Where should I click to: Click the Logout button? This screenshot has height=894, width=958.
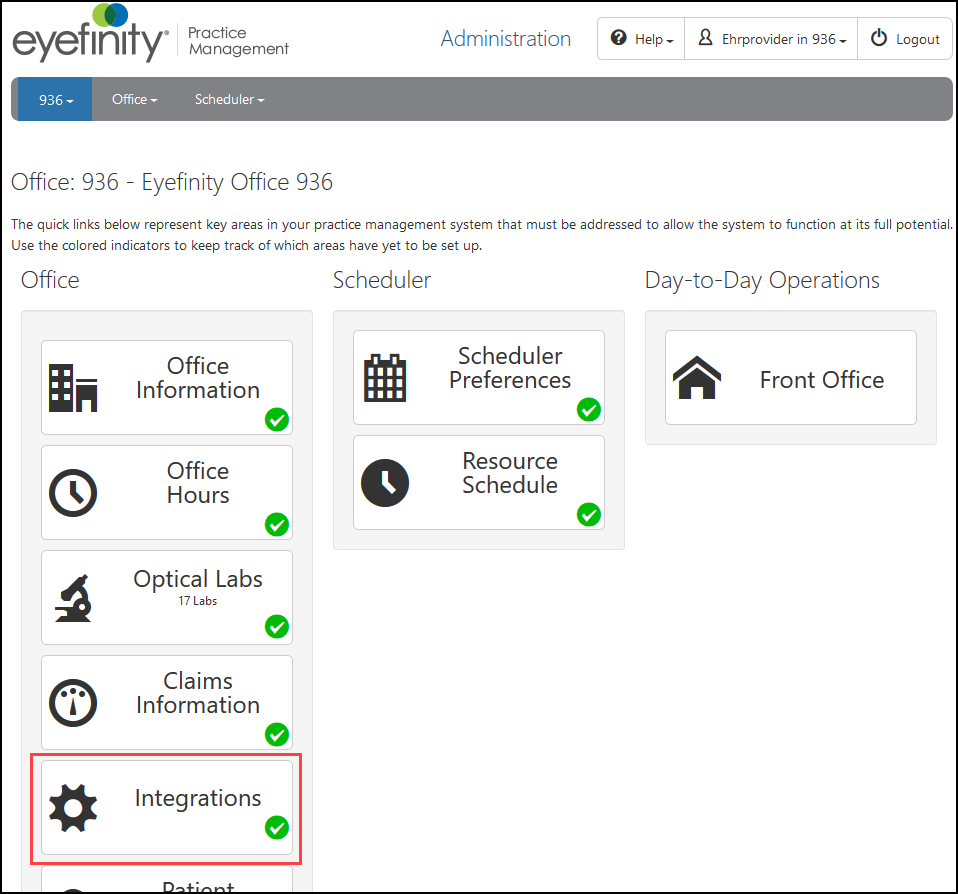[905, 39]
